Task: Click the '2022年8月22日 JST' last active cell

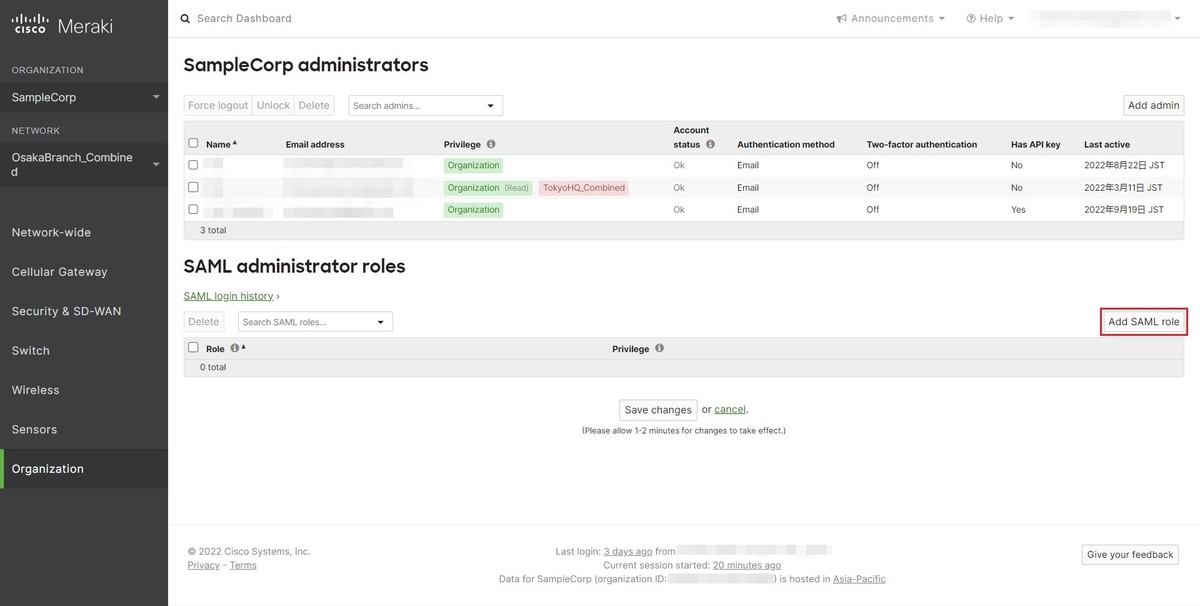Action: tap(1124, 165)
